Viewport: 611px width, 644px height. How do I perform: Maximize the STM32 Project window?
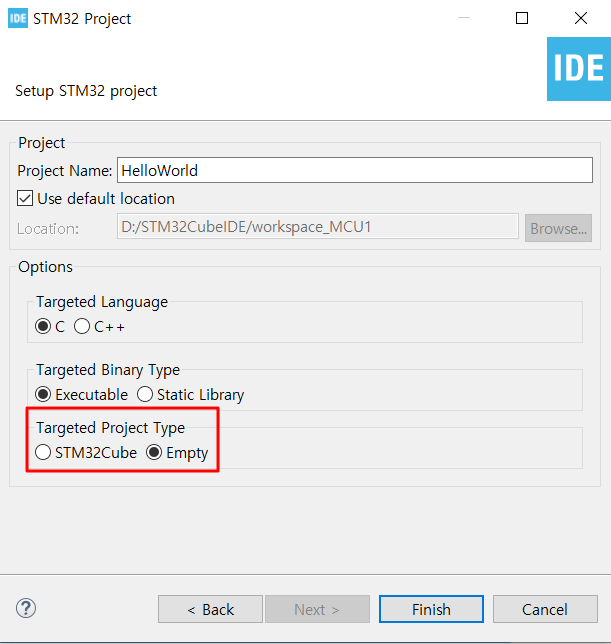tap(522, 18)
